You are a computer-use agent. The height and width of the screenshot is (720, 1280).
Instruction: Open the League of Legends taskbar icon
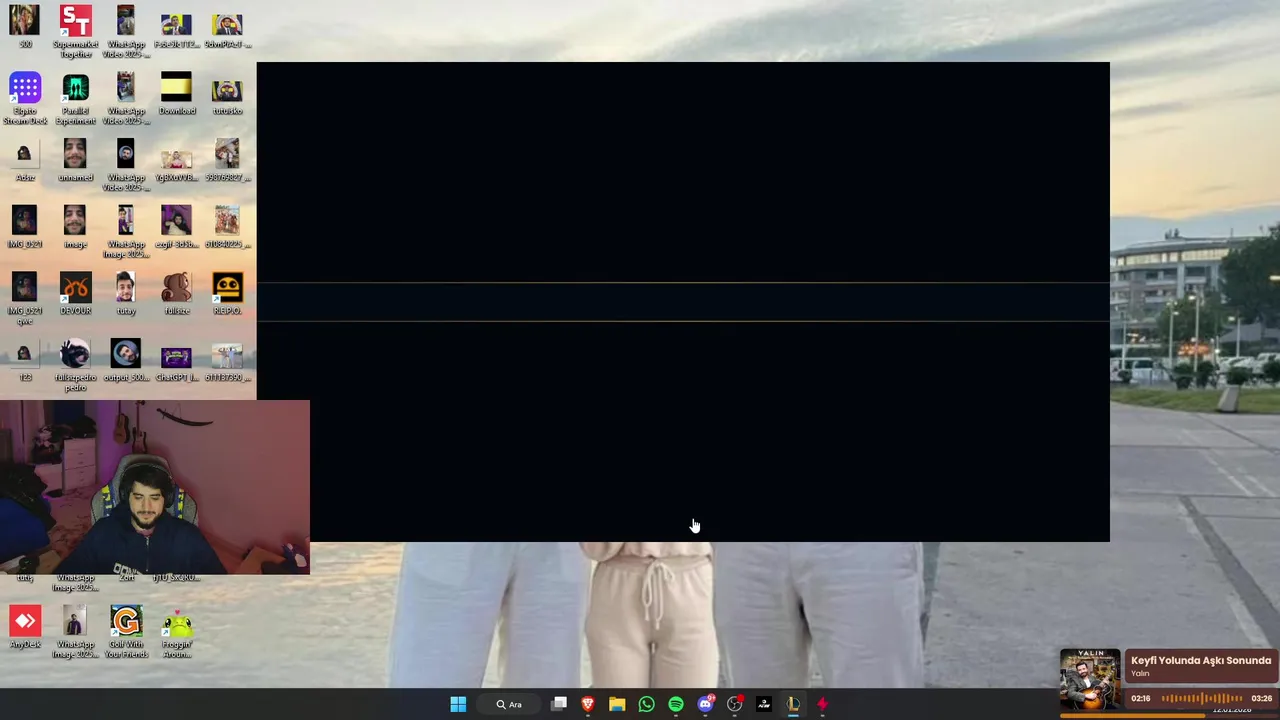pyautogui.click(x=793, y=704)
